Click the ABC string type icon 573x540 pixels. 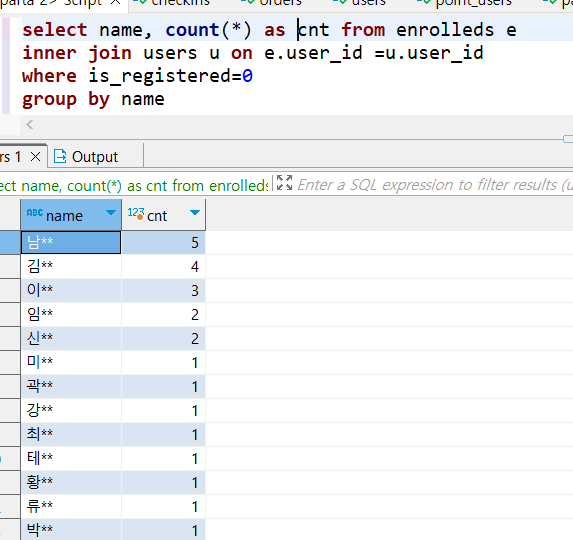(35, 212)
